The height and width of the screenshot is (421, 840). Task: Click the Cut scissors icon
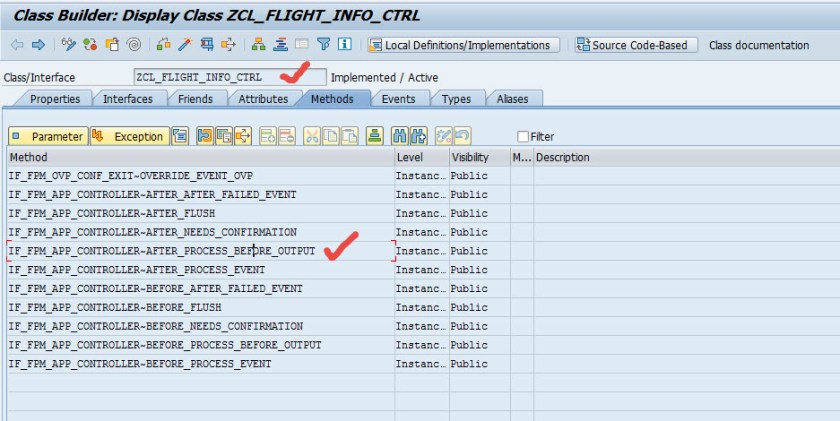click(x=312, y=137)
